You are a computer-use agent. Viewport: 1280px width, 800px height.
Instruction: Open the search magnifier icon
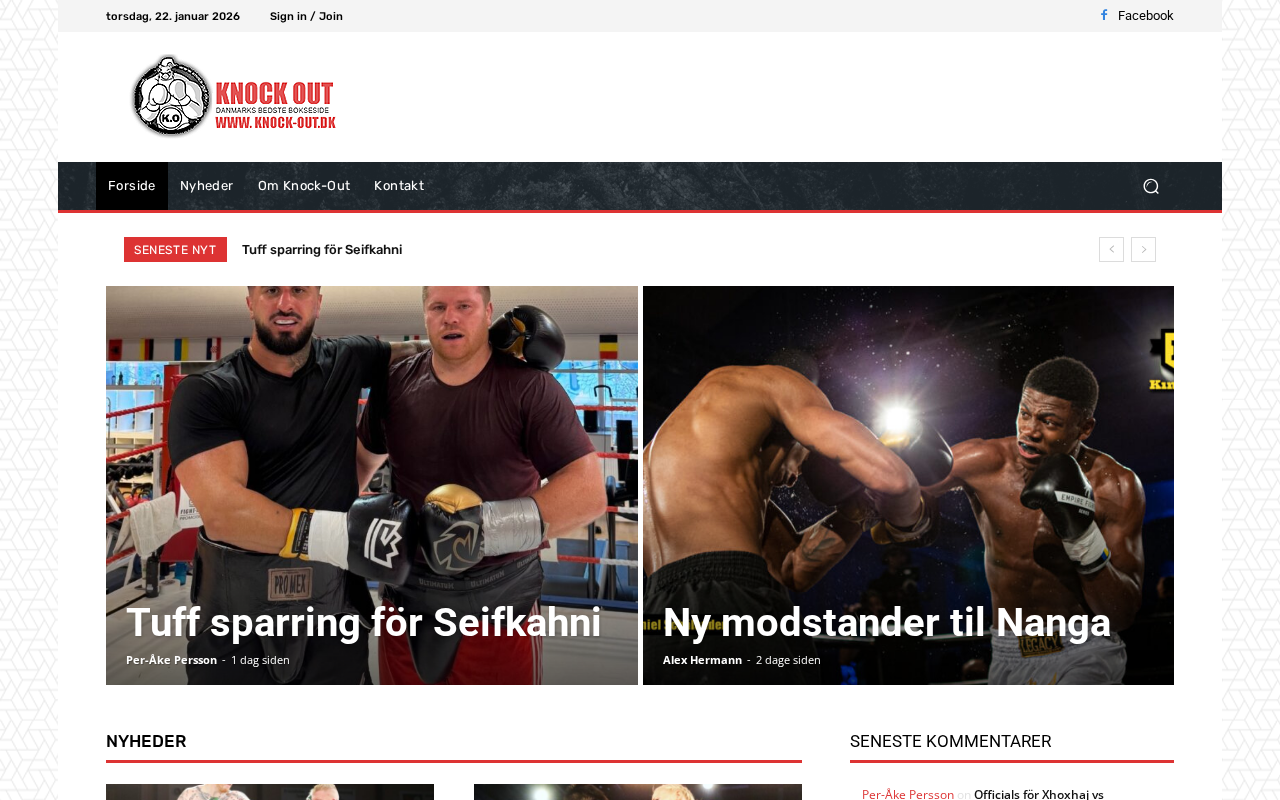[1151, 186]
